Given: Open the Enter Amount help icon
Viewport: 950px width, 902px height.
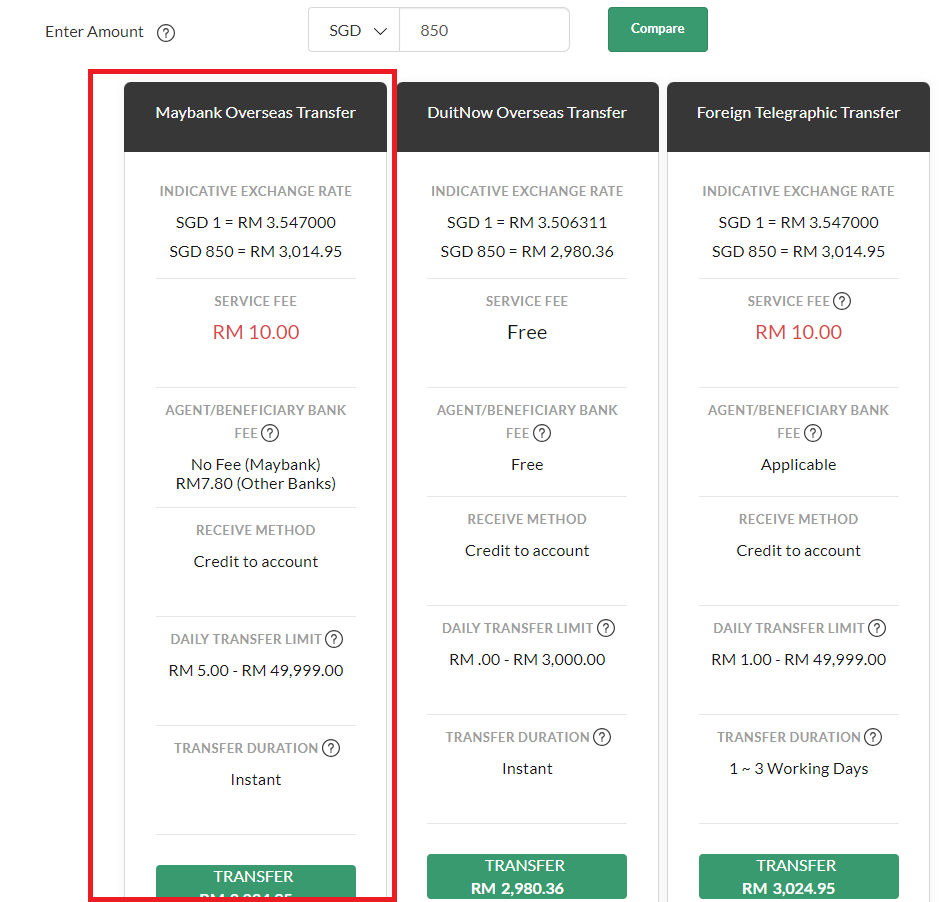Looking at the screenshot, I should coord(165,33).
